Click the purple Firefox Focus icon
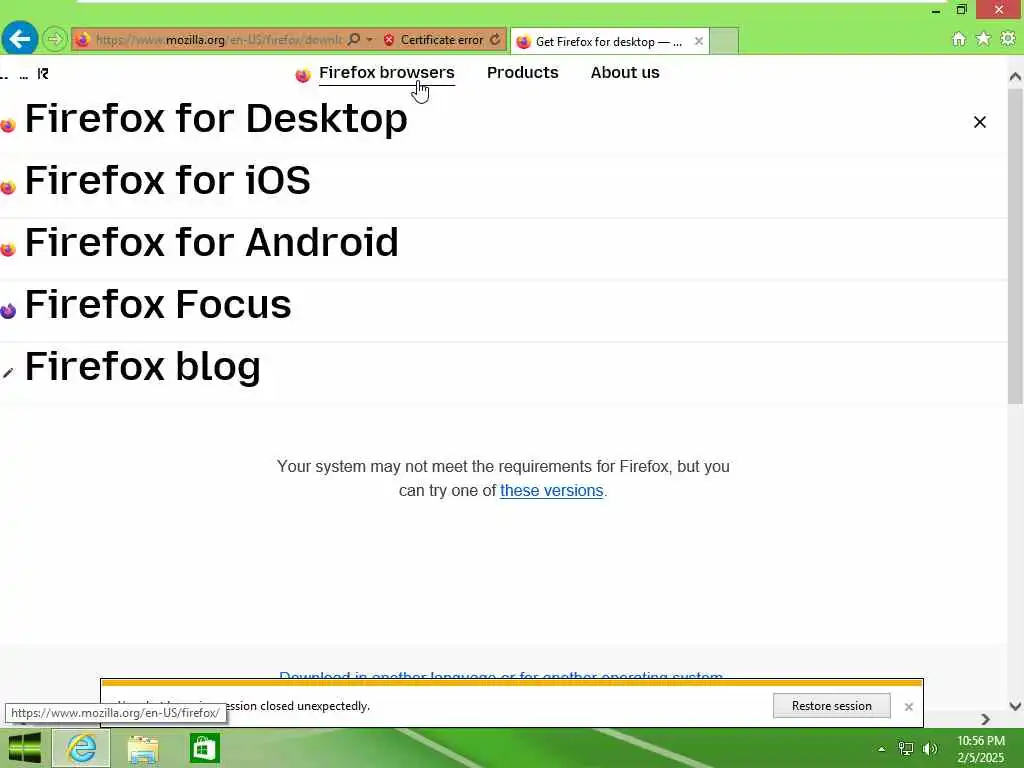 coord(8,311)
